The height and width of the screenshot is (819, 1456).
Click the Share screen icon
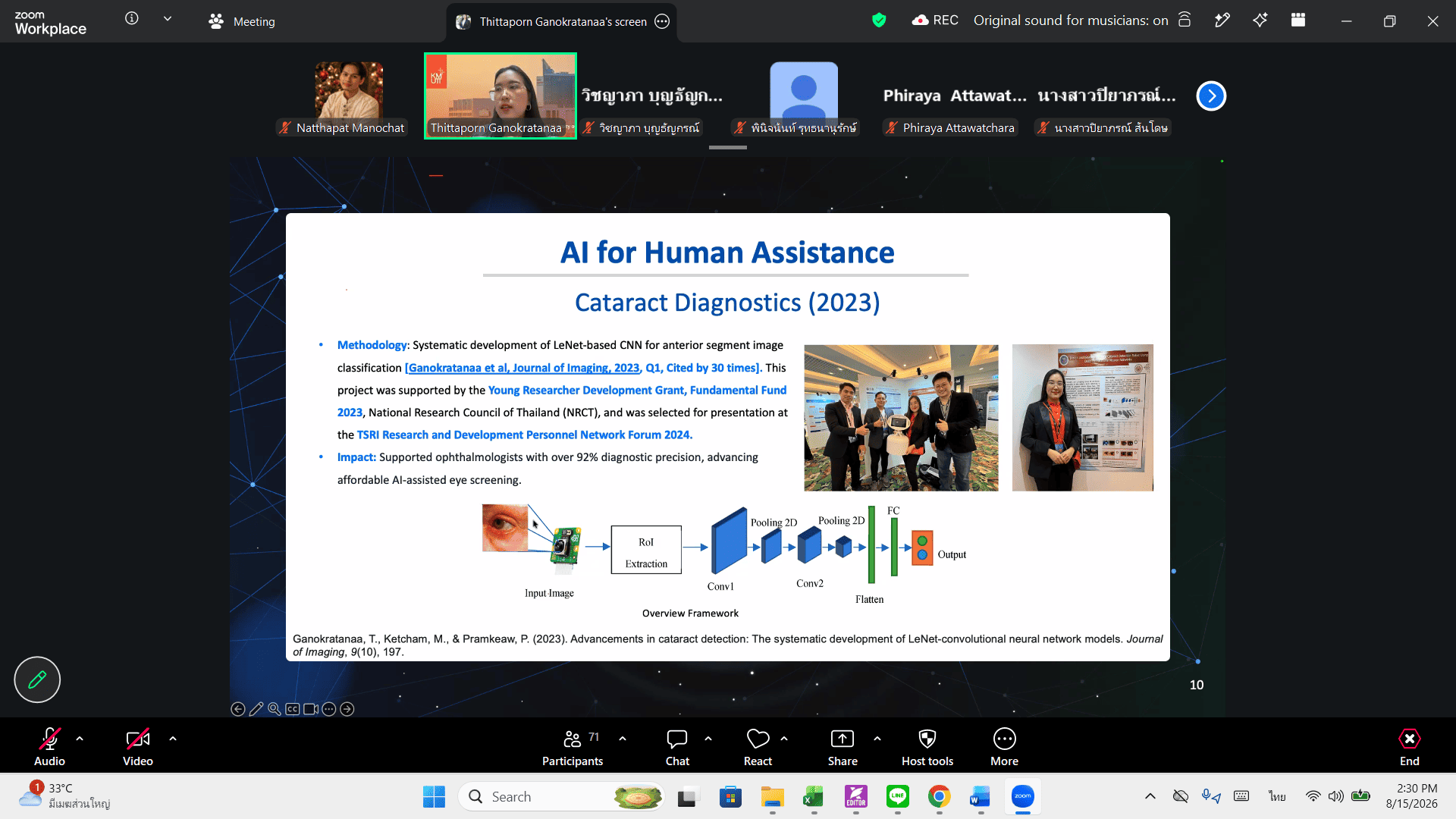(x=843, y=748)
